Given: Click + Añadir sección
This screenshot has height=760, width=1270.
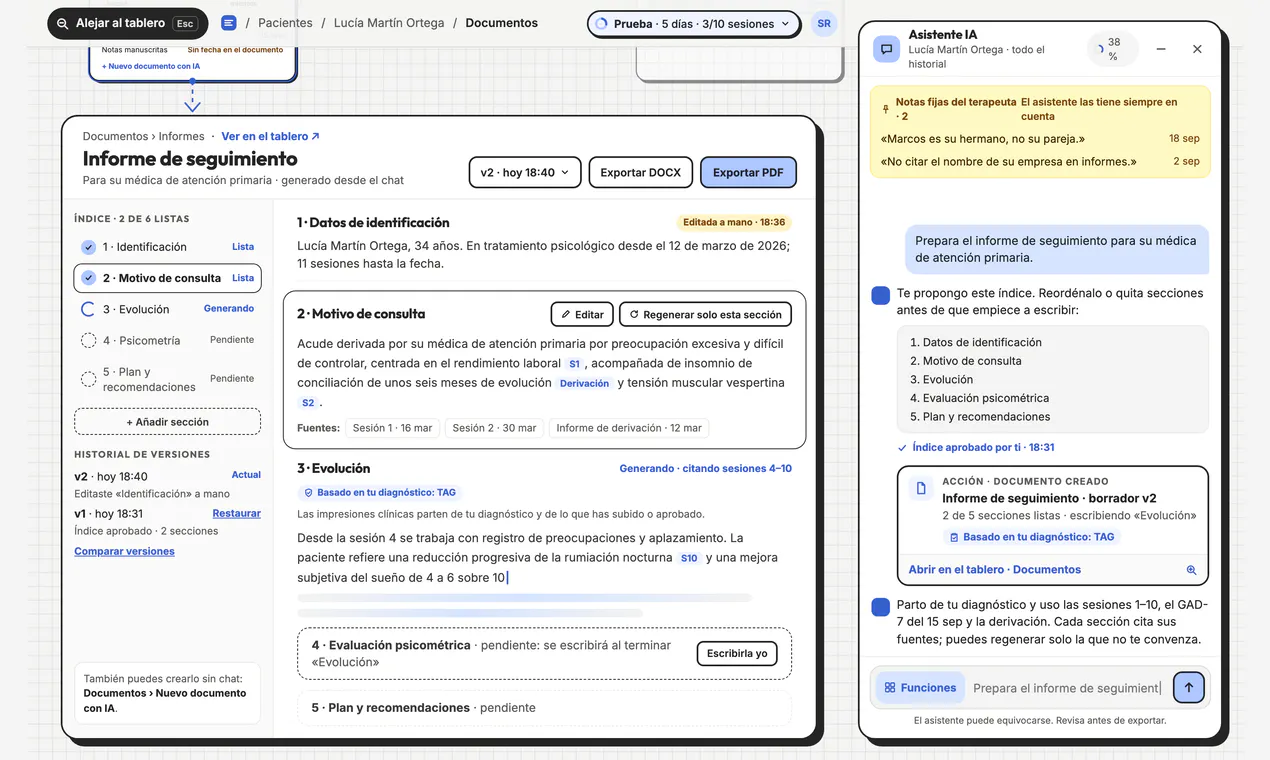Looking at the screenshot, I should (167, 422).
